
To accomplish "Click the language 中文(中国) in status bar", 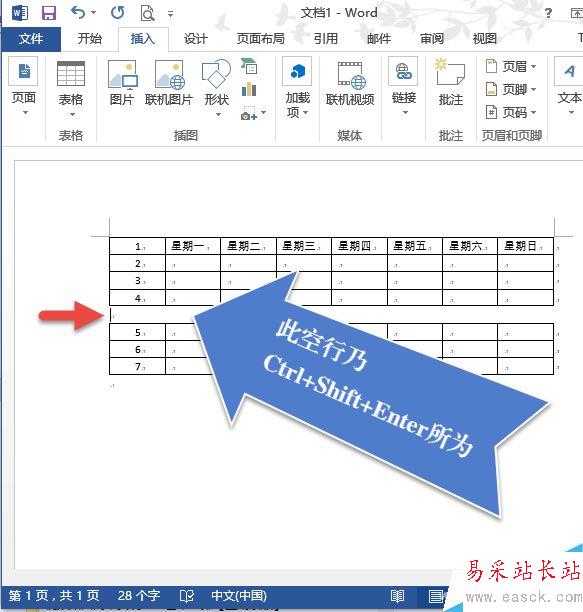I will click(239, 596).
